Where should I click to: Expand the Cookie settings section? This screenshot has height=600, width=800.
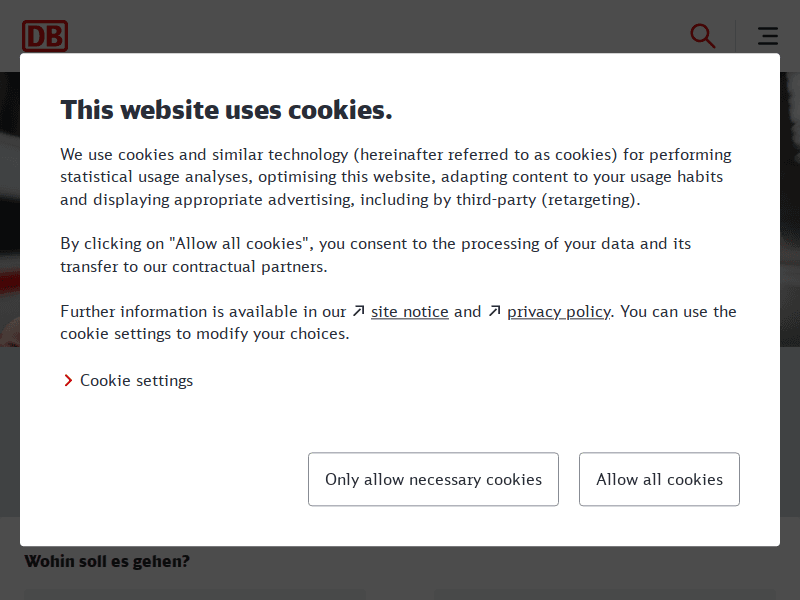[x=136, y=381]
